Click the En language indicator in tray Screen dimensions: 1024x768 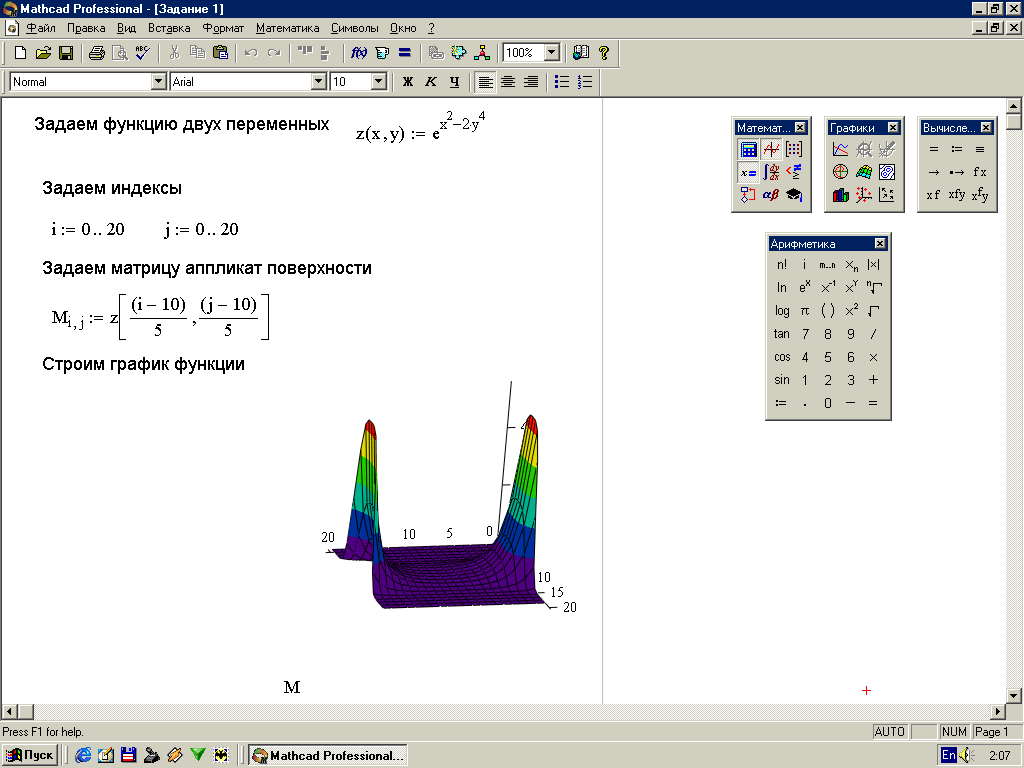point(949,756)
